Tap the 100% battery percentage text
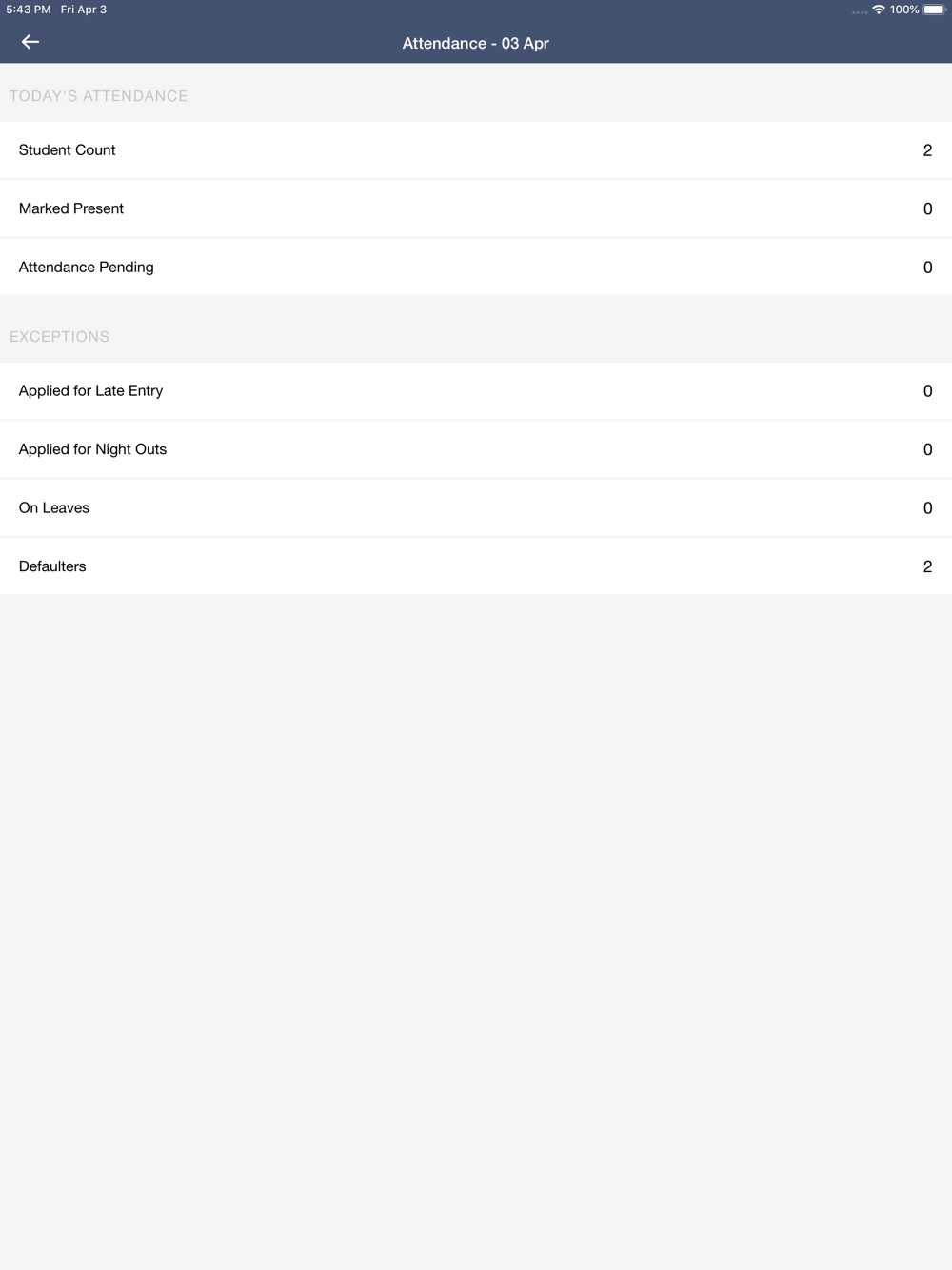This screenshot has height=1270, width=952. point(904,10)
